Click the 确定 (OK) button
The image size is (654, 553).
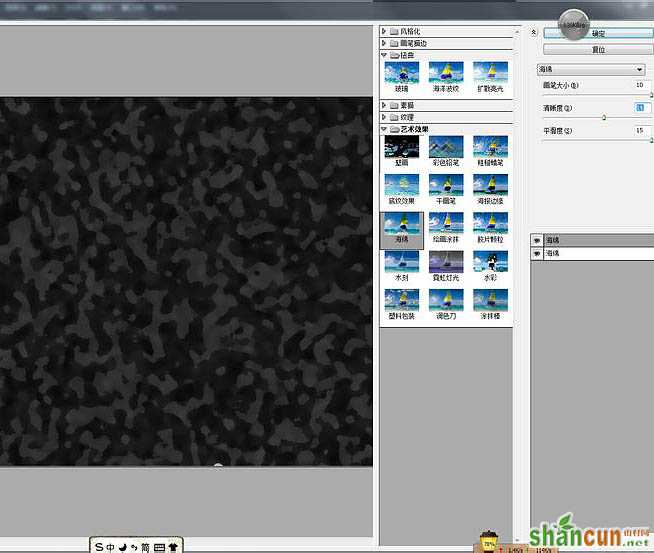(x=599, y=33)
